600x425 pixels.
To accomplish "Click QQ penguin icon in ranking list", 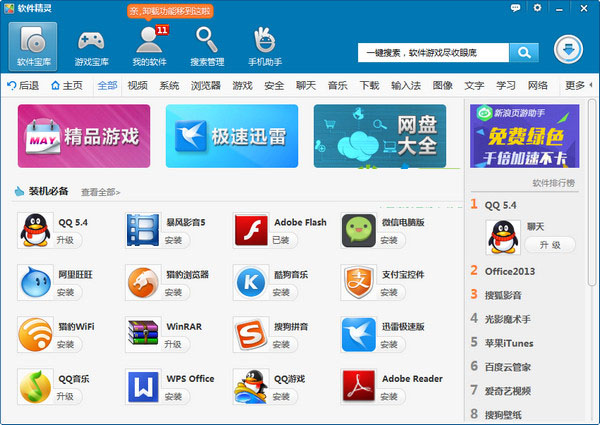I will (503, 237).
